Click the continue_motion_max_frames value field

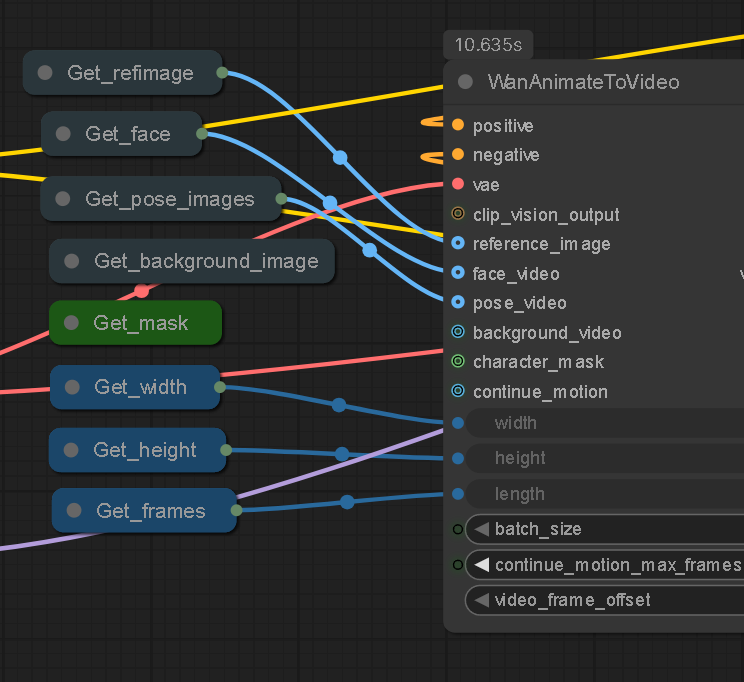click(605, 565)
